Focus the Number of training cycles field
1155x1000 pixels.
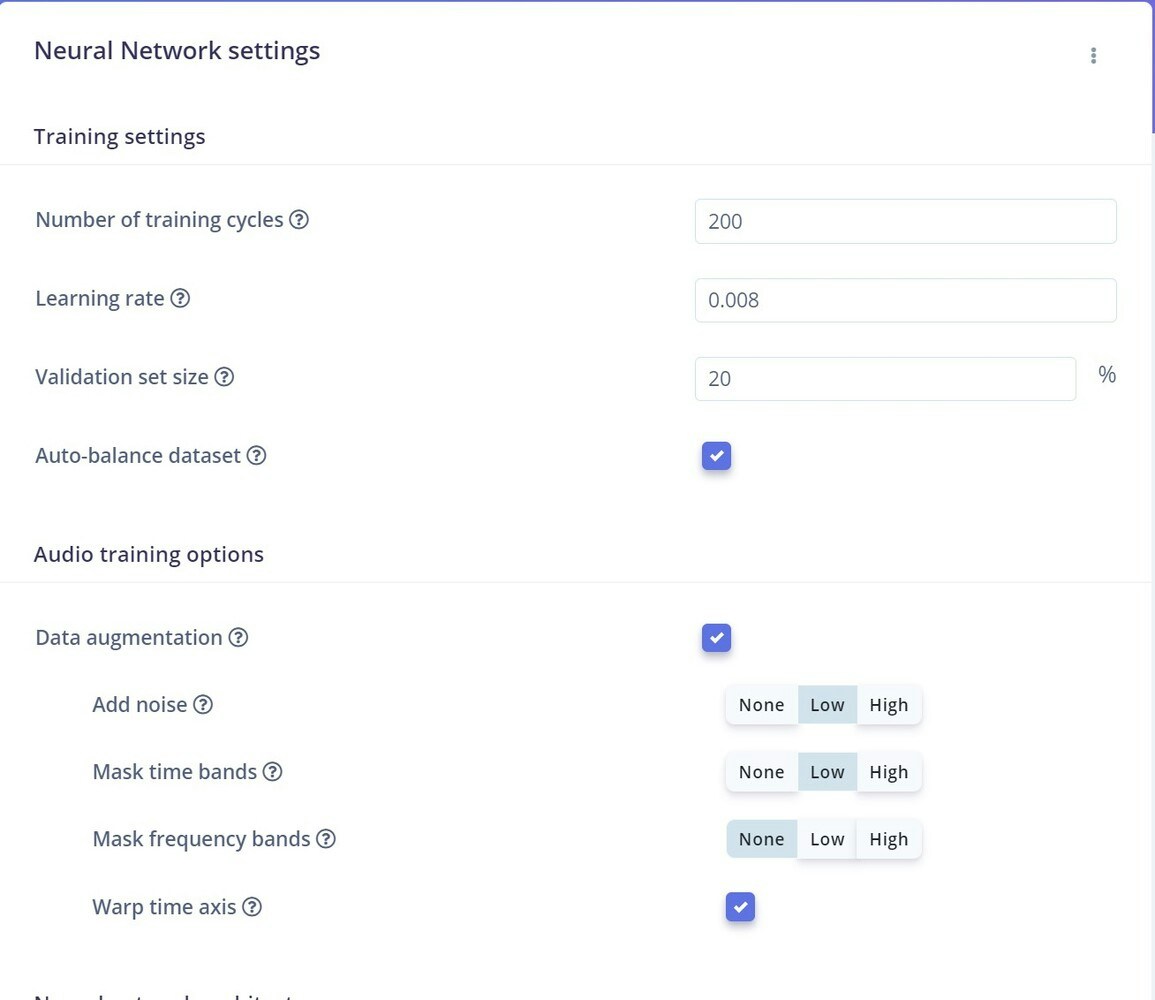[x=905, y=221]
